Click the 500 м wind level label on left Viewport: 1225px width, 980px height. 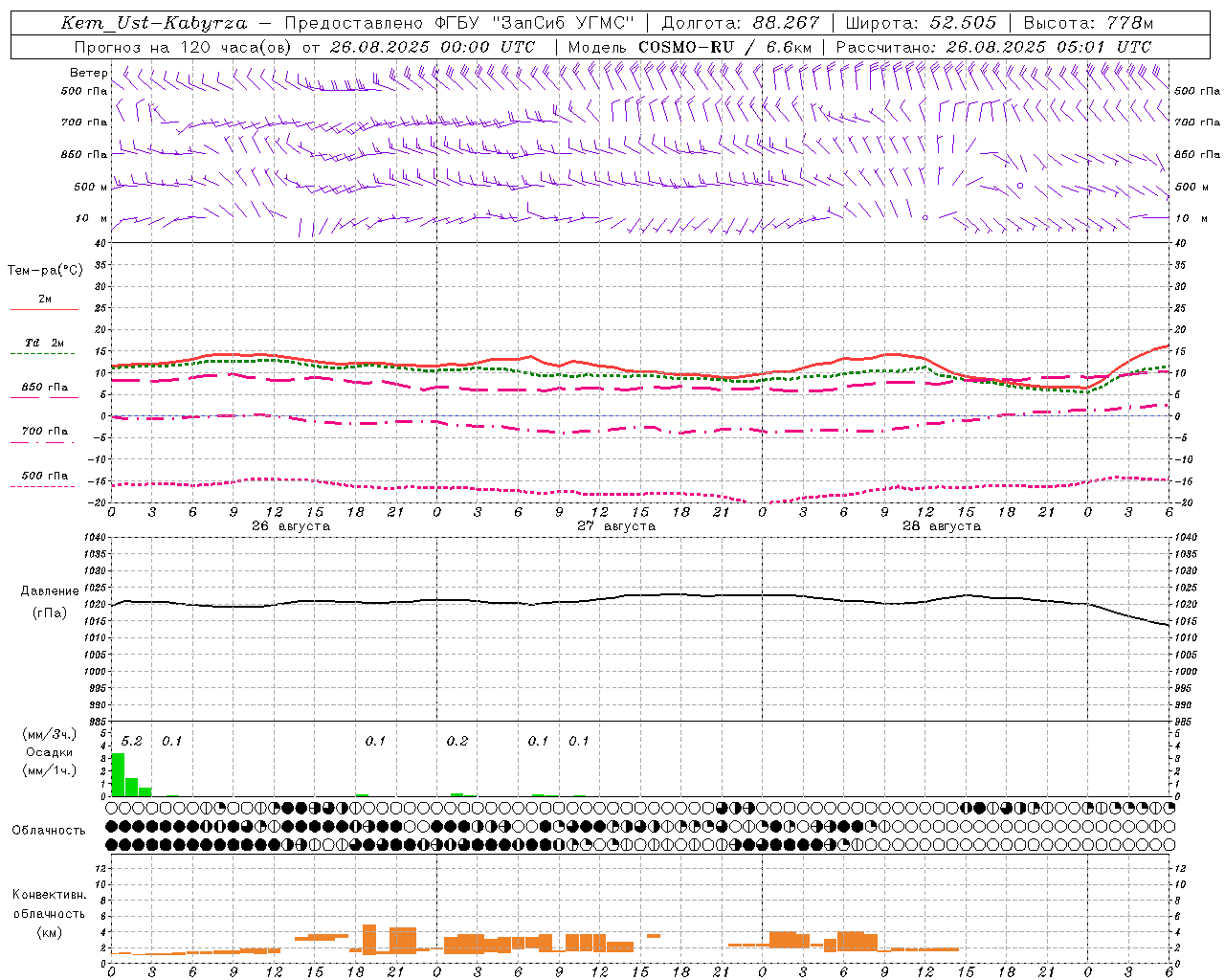click(91, 187)
